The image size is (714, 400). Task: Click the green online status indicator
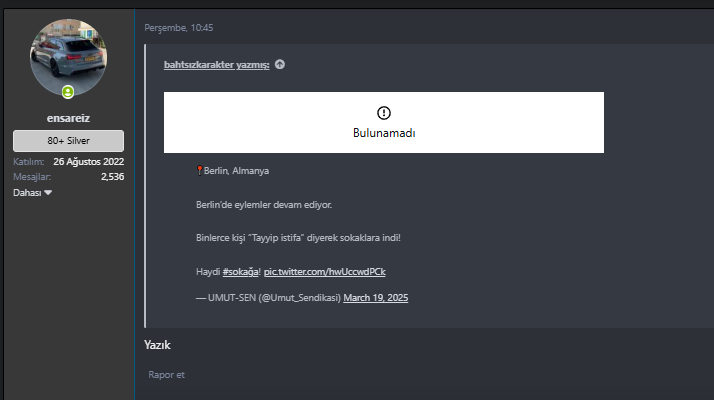68,92
